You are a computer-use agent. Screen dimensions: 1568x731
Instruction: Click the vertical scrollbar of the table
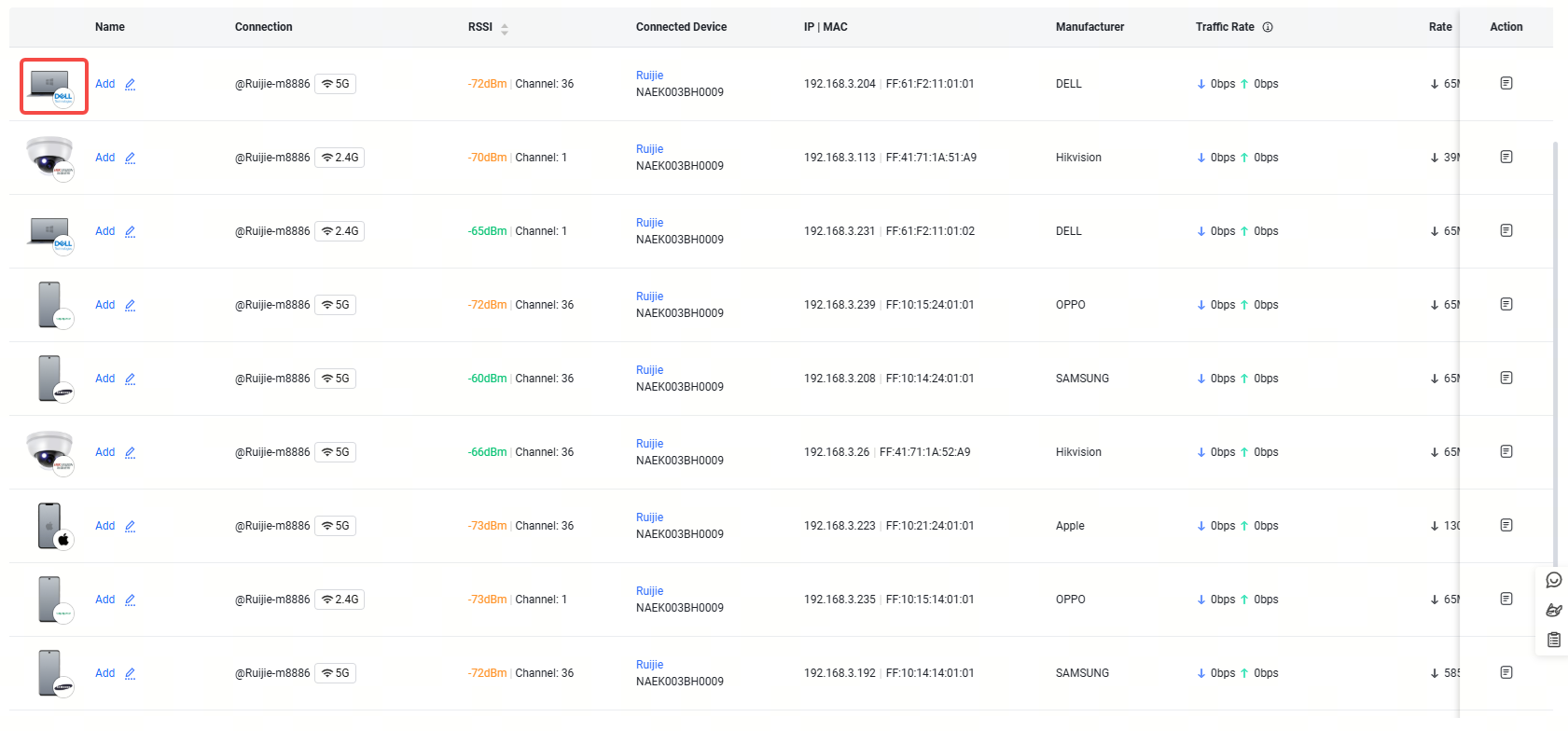coord(1555,354)
